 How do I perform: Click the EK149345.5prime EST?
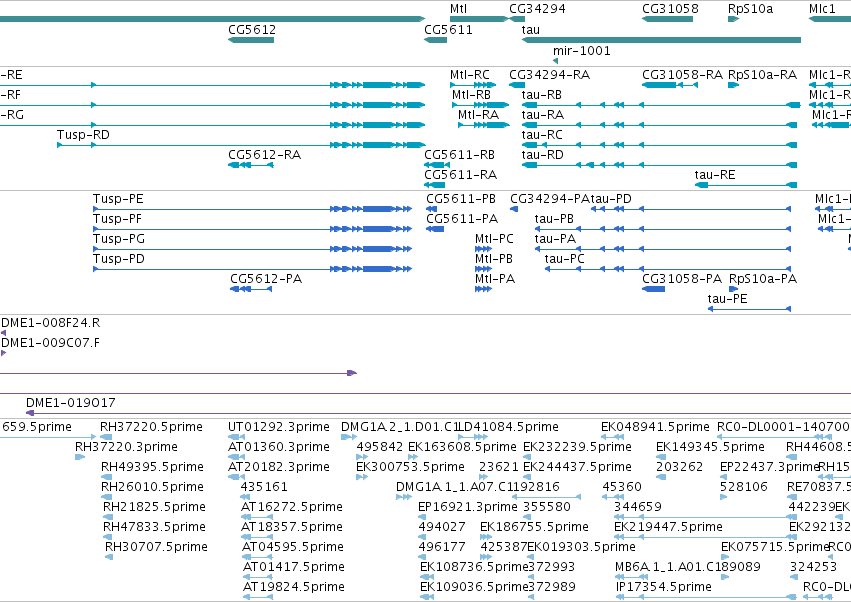[x=659, y=457]
